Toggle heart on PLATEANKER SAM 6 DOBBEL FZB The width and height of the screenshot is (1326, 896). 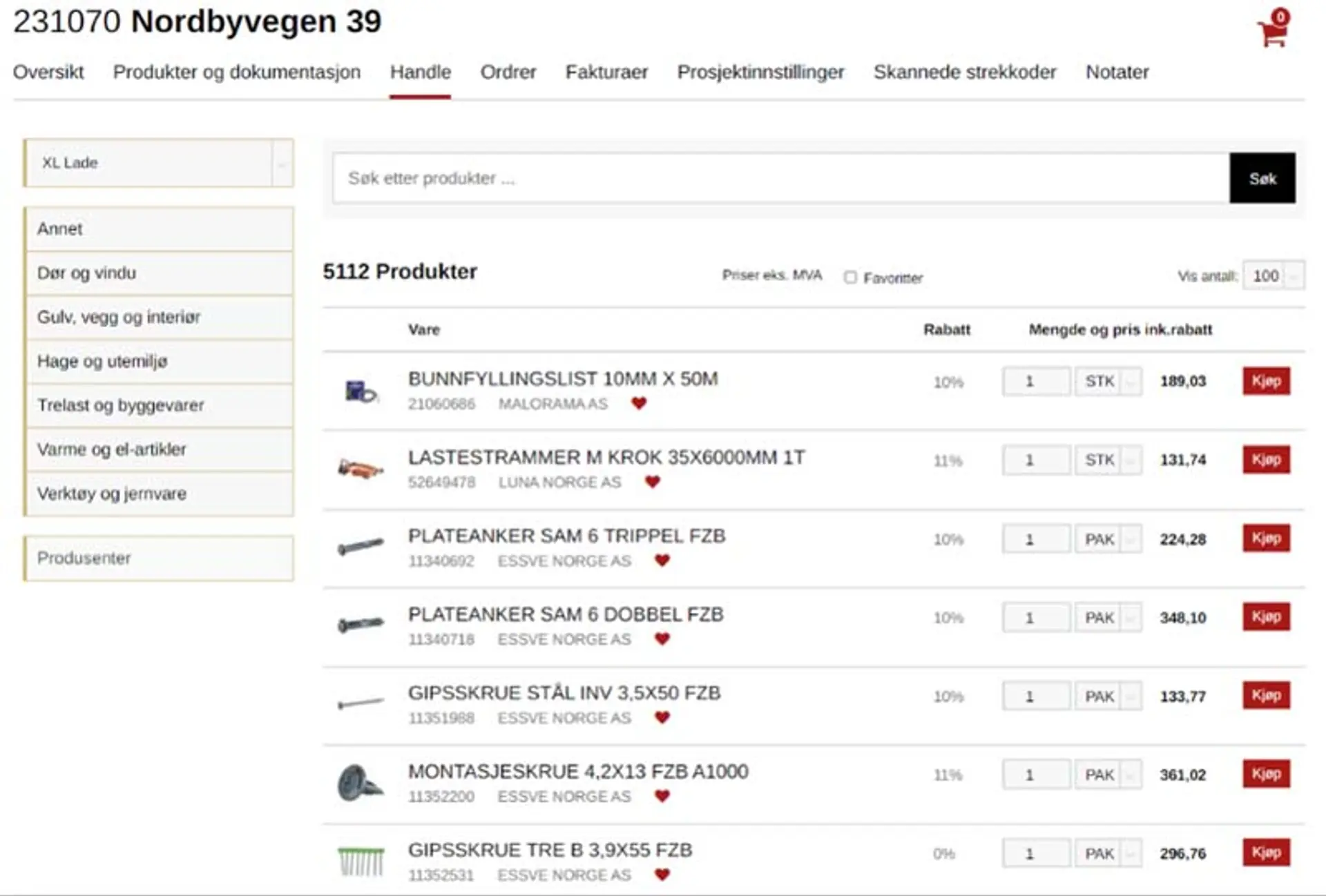click(662, 639)
